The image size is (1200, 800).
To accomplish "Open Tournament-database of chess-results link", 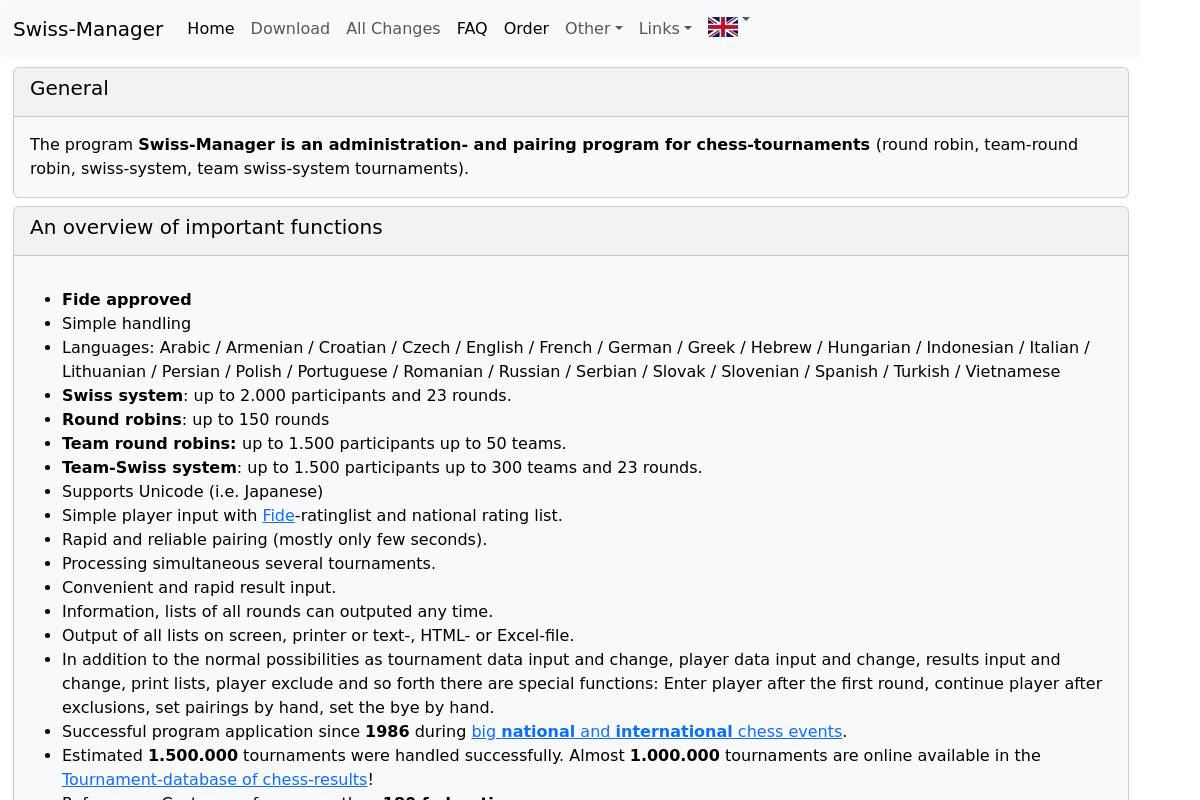I will coord(214,779).
